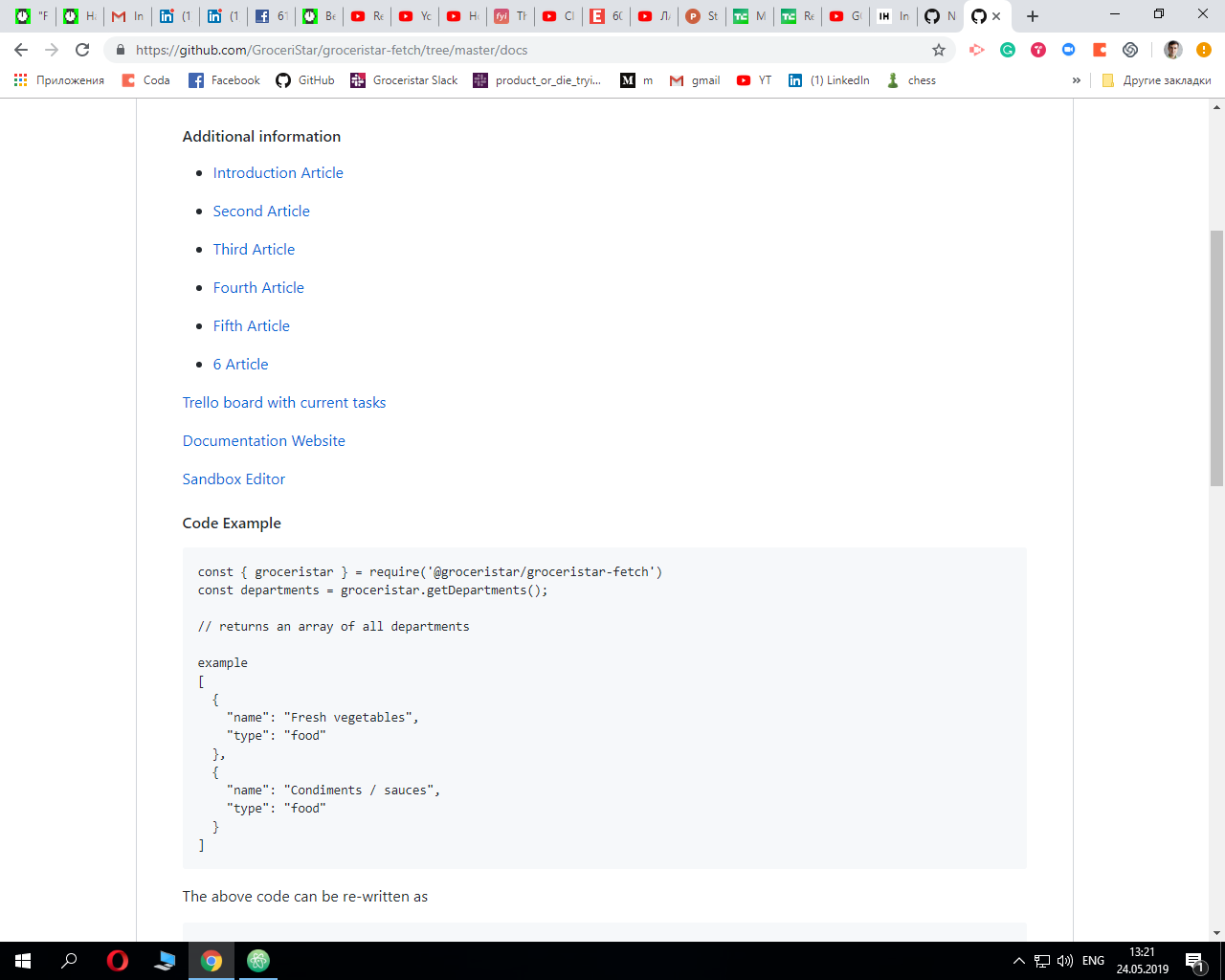Click the 'Additional information' heading
The width and height of the screenshot is (1225, 980).
pyautogui.click(x=261, y=137)
